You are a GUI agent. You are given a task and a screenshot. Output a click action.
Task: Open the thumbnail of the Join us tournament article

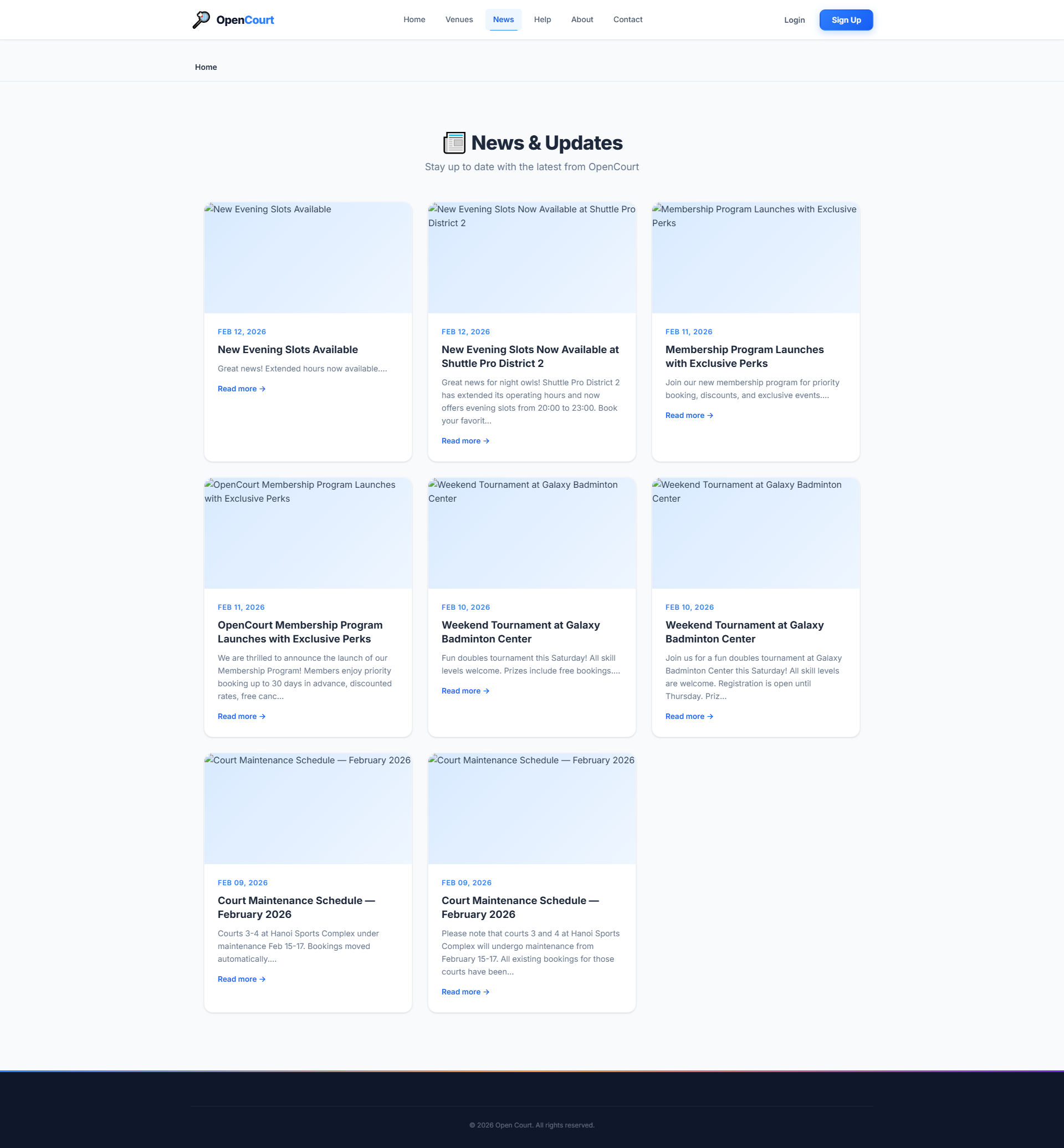point(755,533)
